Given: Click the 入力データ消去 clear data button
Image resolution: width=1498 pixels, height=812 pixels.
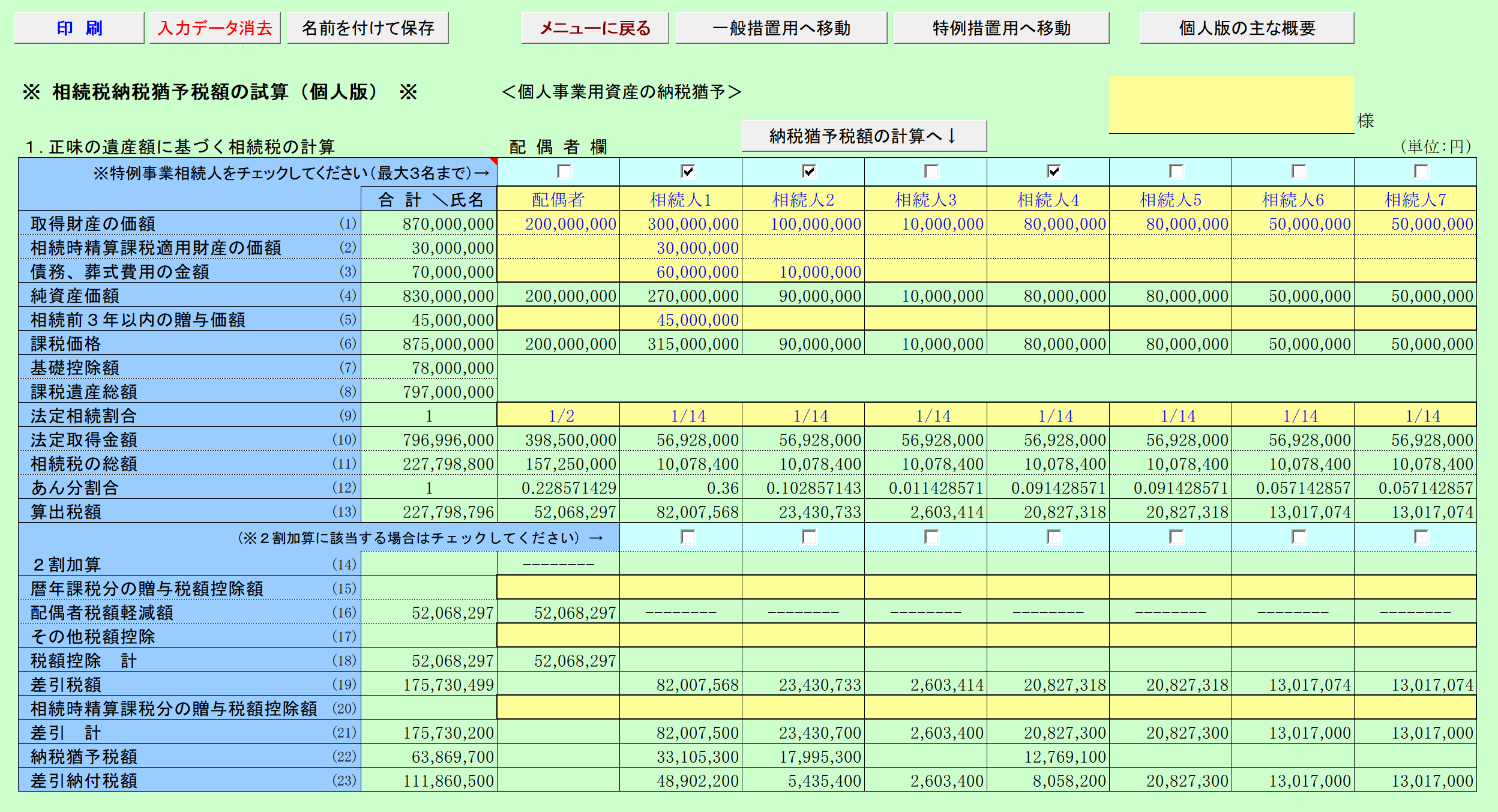Looking at the screenshot, I should (x=215, y=28).
